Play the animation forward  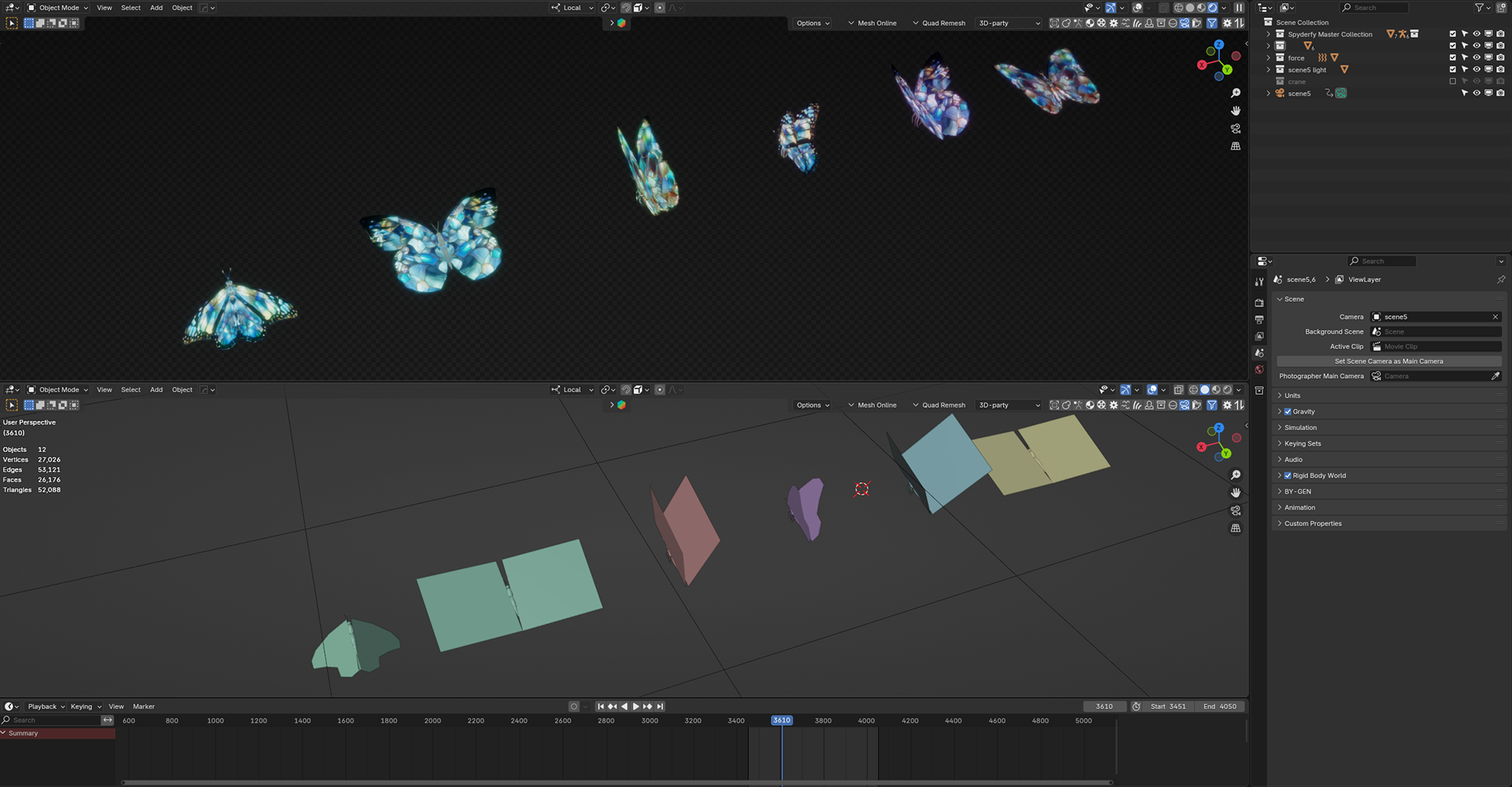click(636, 707)
